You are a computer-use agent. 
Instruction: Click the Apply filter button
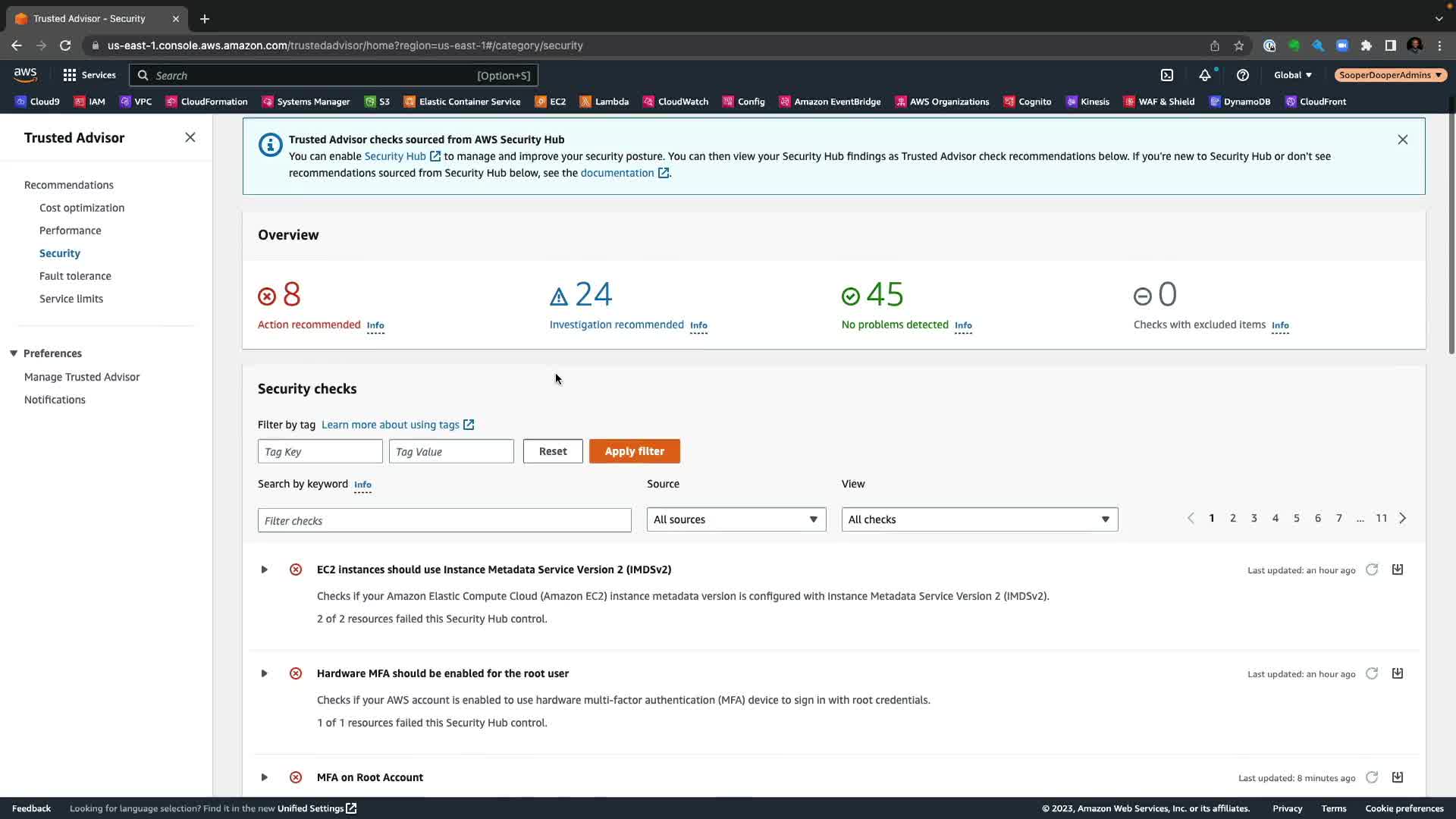point(634,451)
